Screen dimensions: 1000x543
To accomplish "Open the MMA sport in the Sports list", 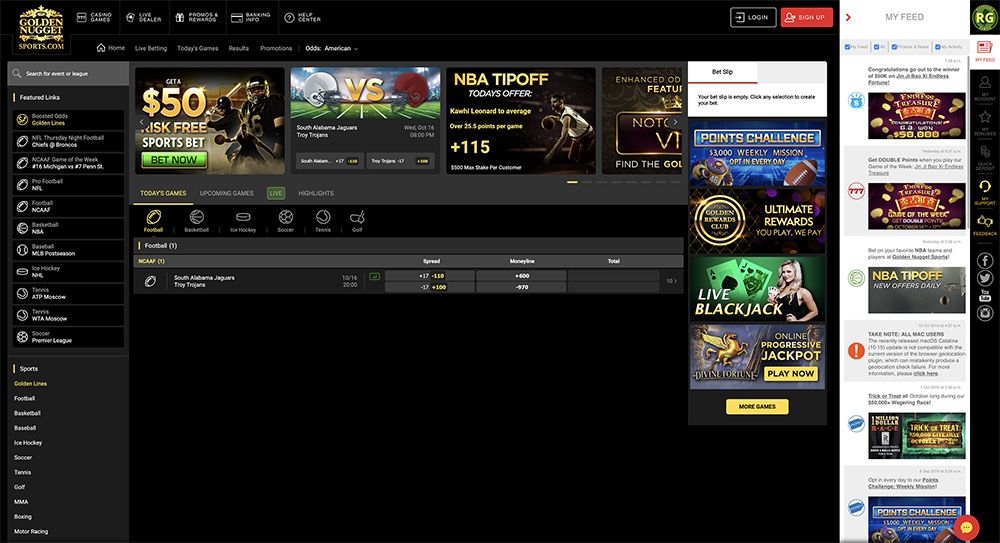I will [21, 502].
